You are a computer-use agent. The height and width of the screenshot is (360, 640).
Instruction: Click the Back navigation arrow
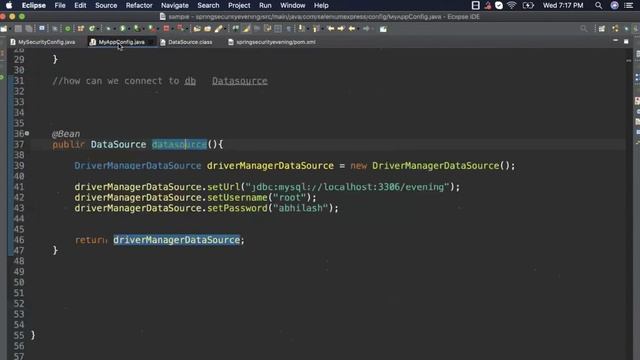pyautogui.click(x=352, y=29)
